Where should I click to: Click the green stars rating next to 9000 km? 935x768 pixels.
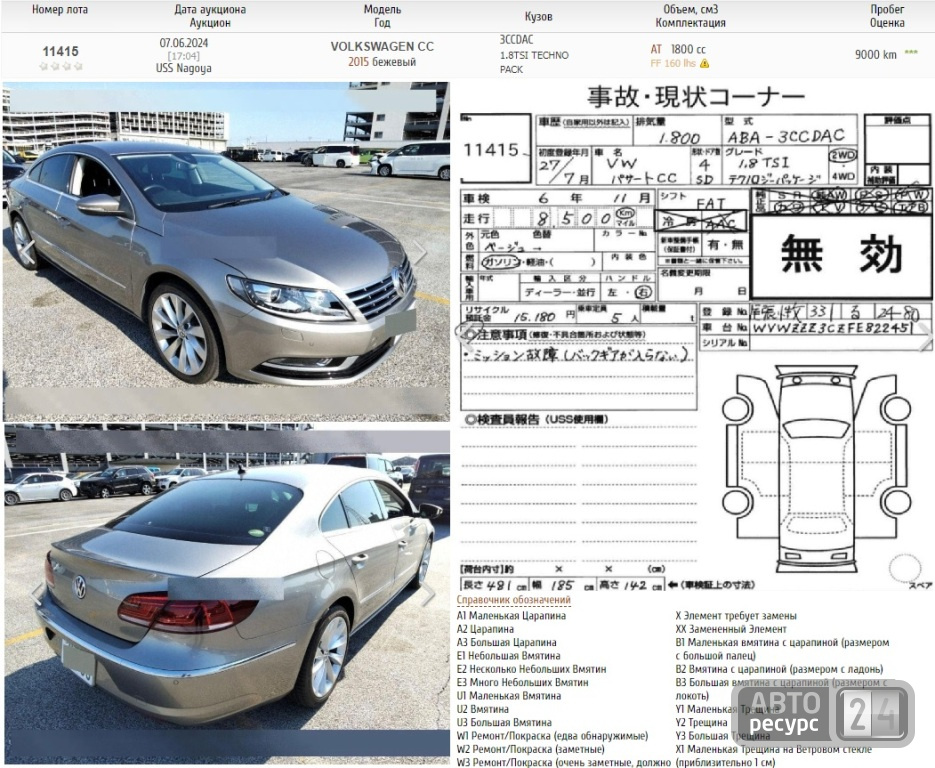[x=911, y=52]
